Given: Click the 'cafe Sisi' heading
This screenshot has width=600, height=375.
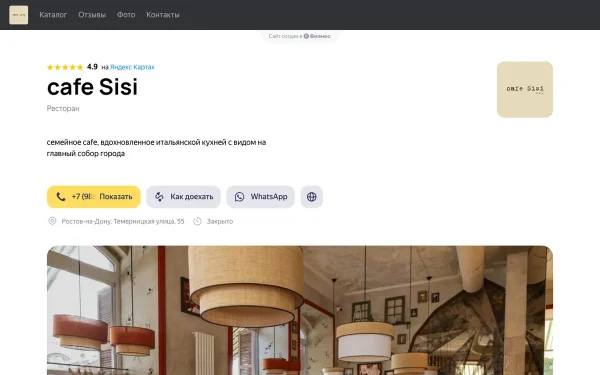Looking at the screenshot, I should tap(92, 87).
